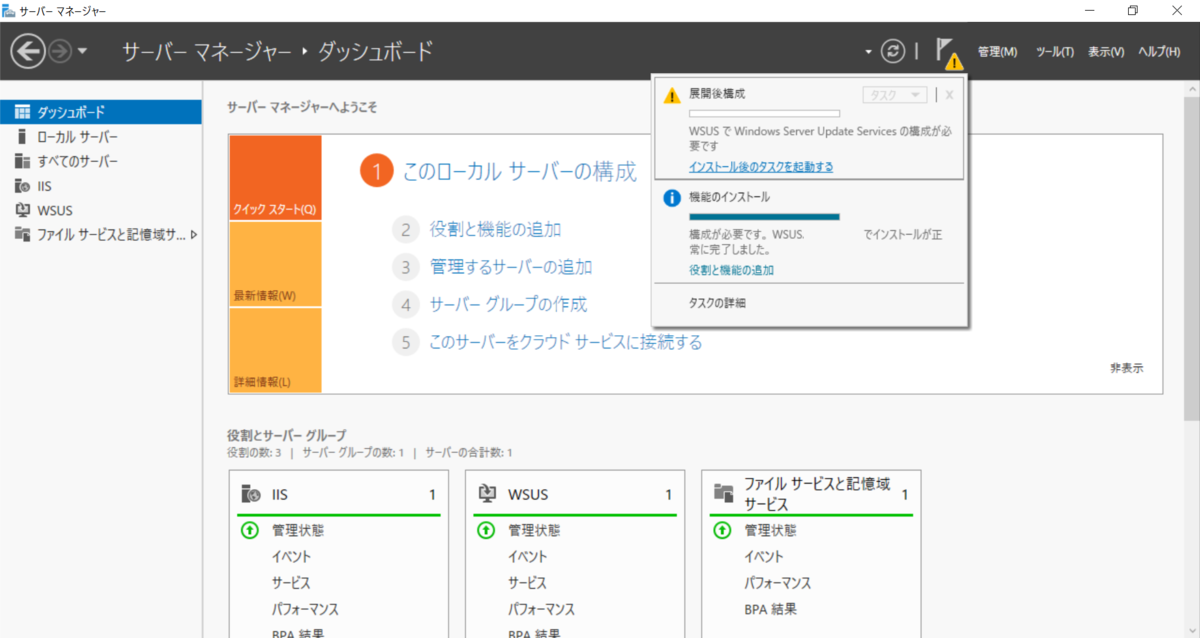Click 展開後構成 empty progress bar

pyautogui.click(x=764, y=114)
